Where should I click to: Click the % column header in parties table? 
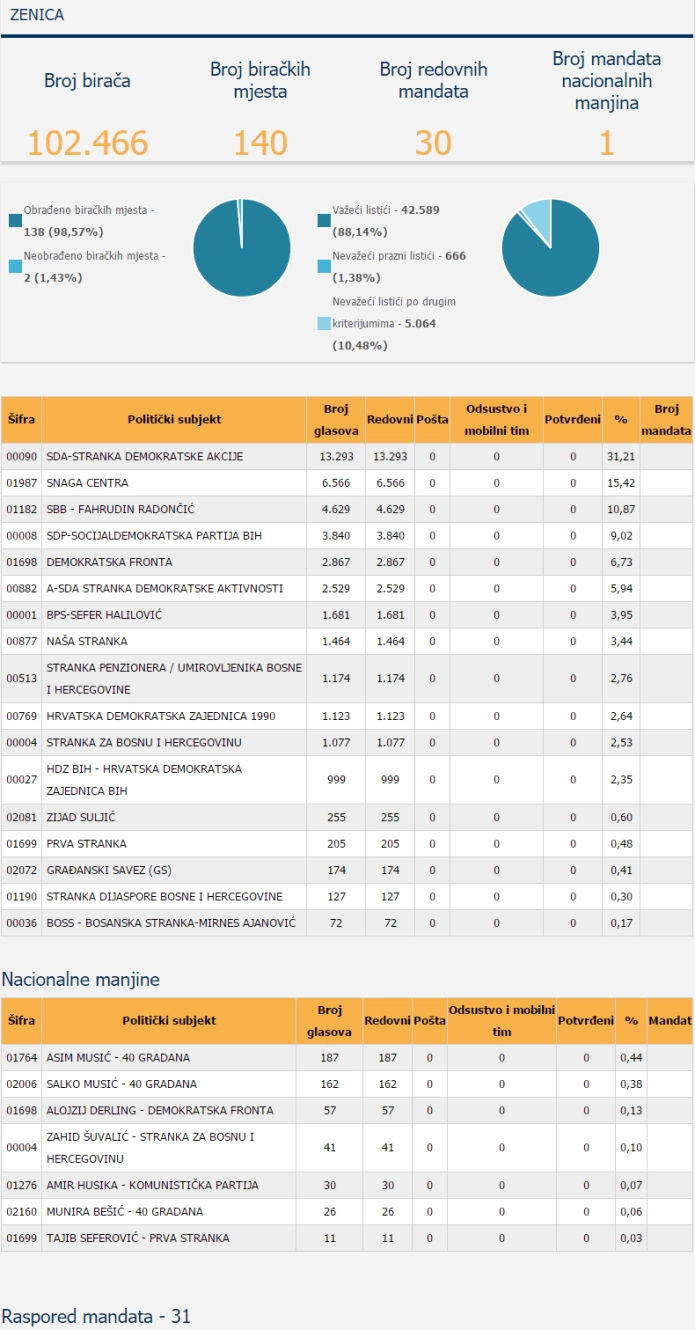621,420
